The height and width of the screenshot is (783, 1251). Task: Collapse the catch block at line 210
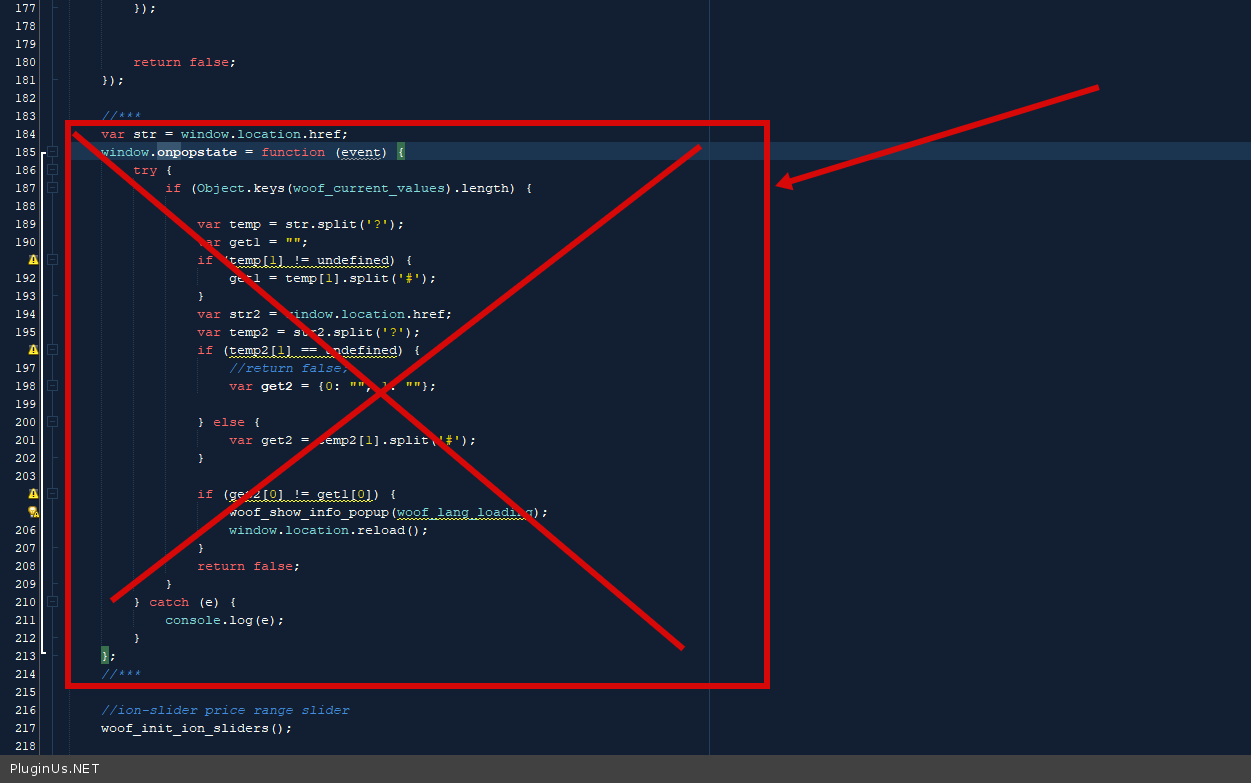52,602
